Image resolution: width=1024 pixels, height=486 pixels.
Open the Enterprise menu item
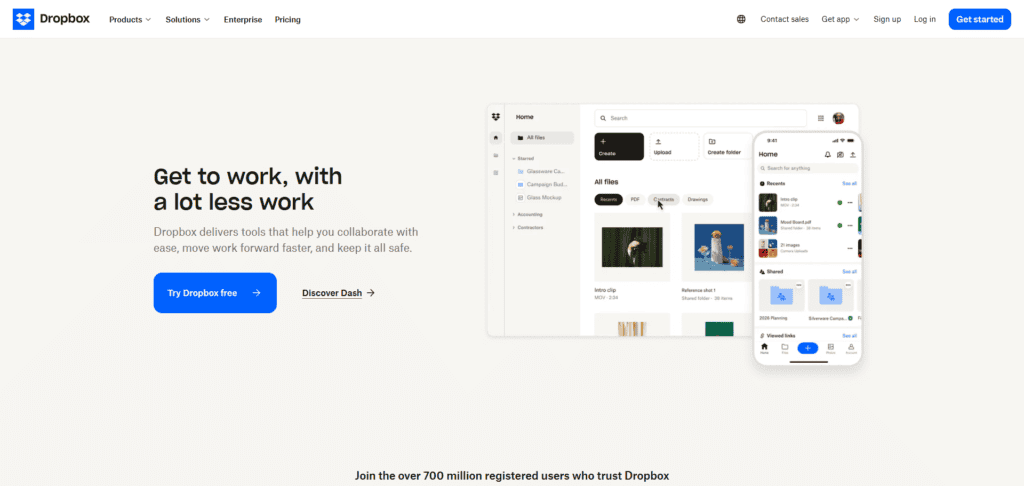(243, 19)
